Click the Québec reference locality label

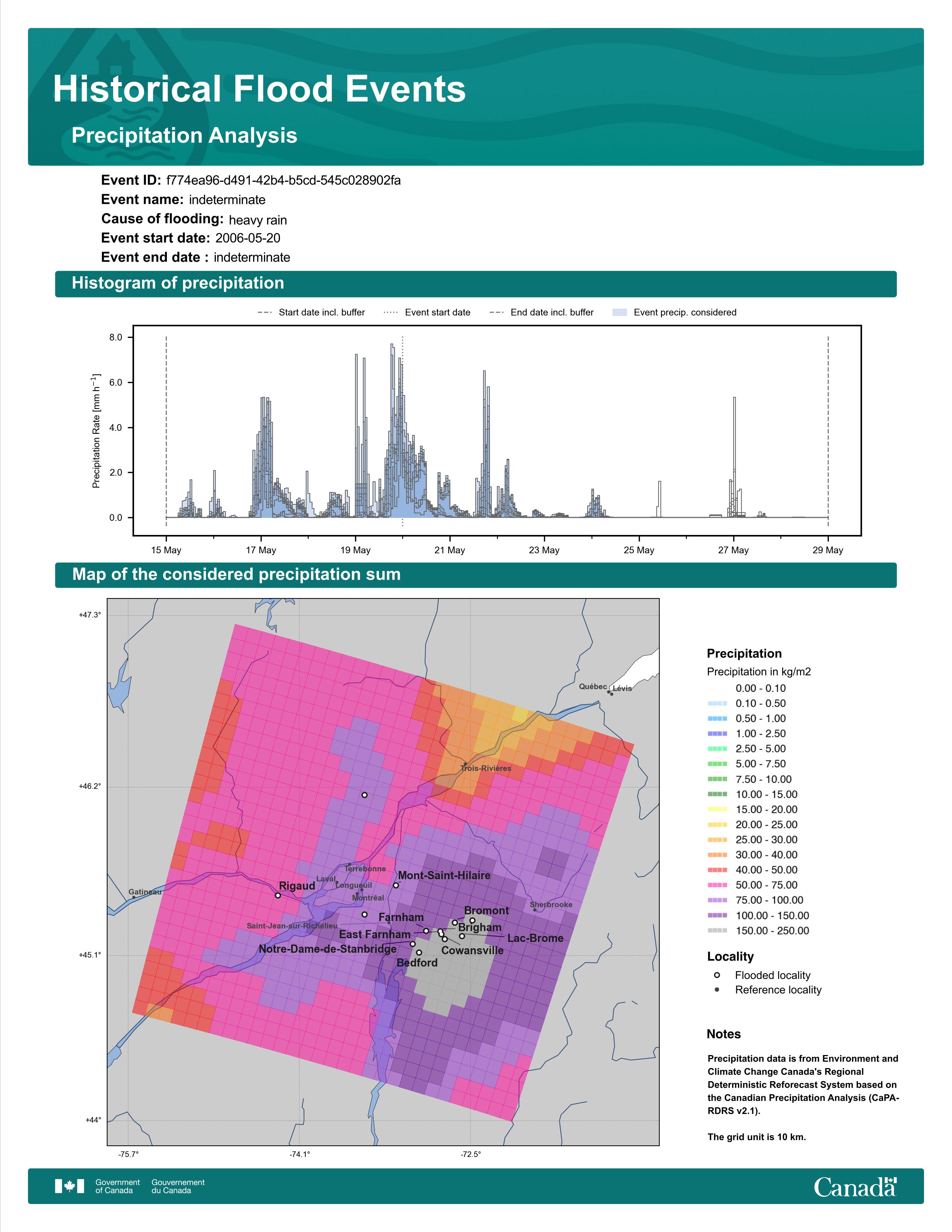pyautogui.click(x=593, y=687)
